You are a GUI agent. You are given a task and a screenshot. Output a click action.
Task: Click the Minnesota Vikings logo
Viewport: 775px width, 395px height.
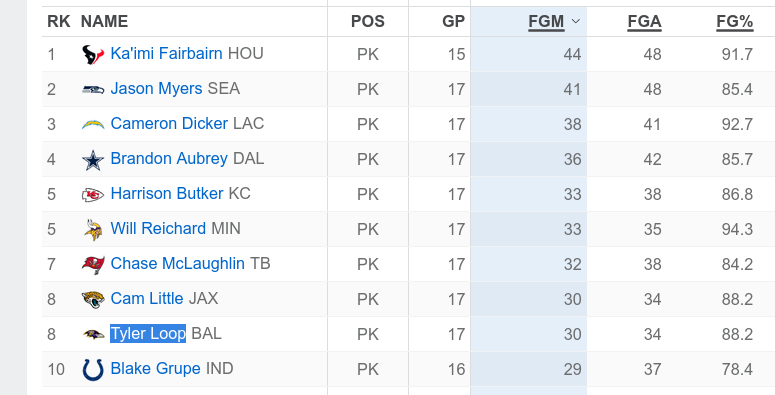pos(93,230)
